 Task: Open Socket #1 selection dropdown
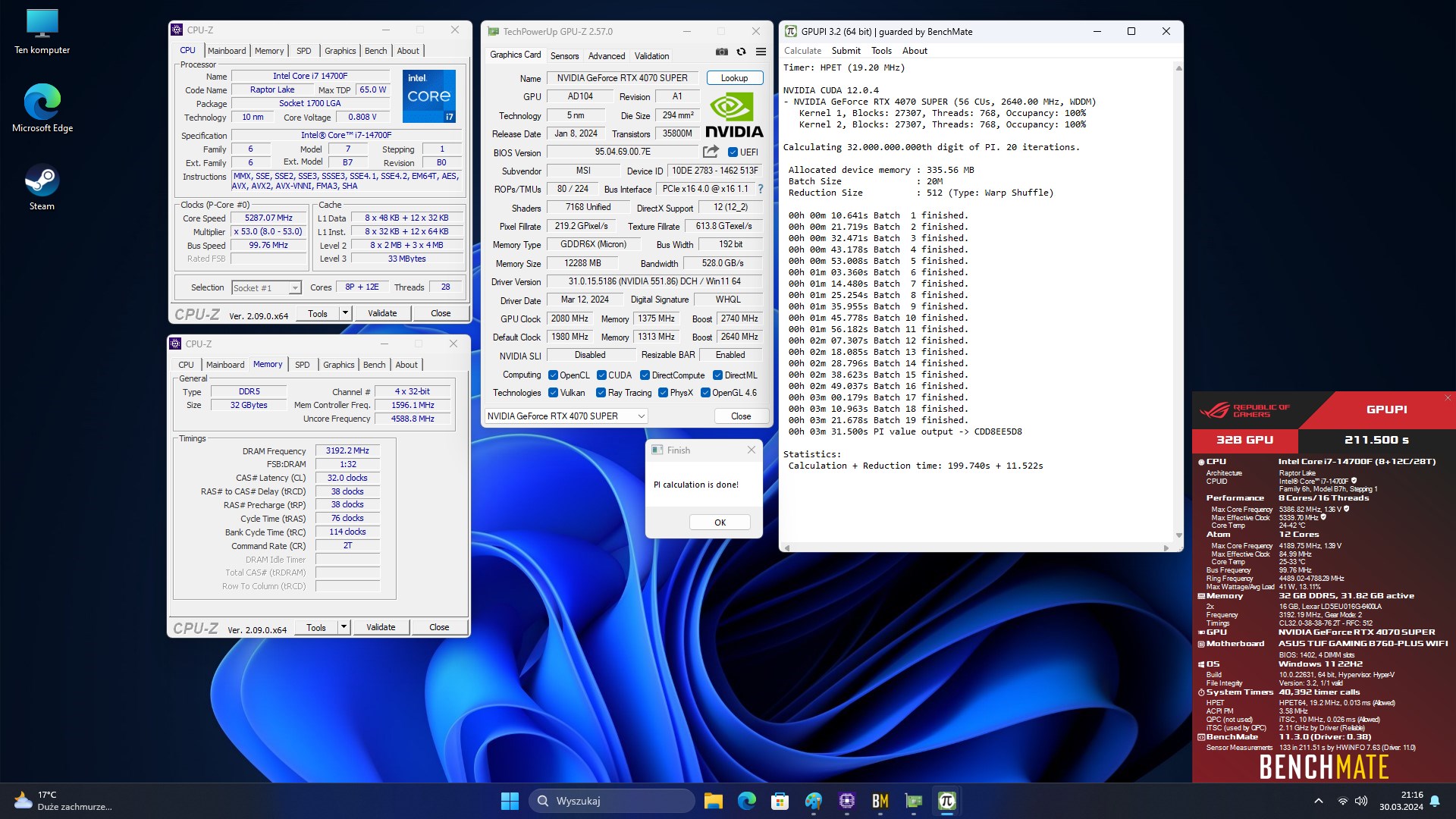tap(266, 288)
